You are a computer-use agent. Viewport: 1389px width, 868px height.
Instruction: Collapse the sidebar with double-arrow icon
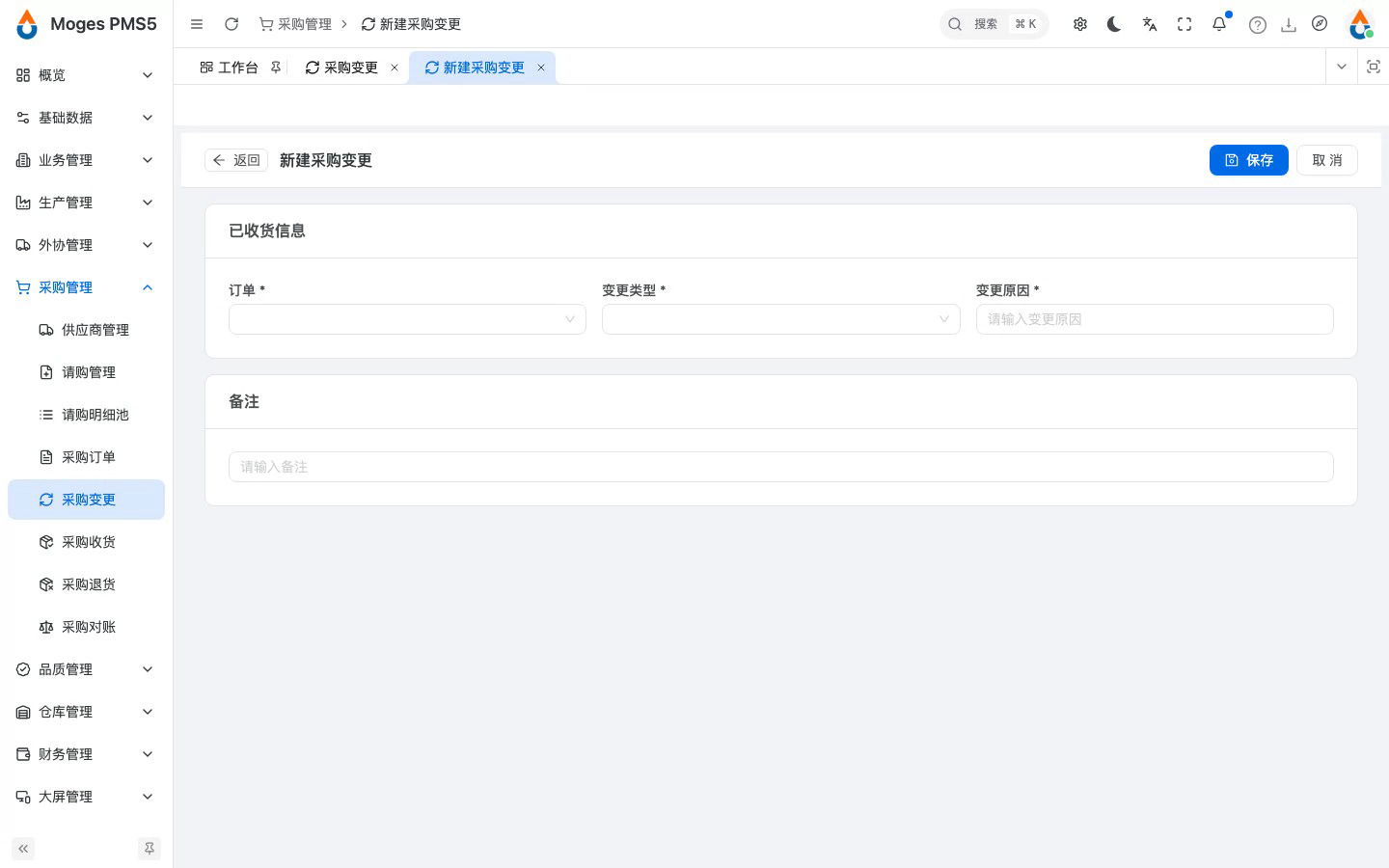coord(23,849)
